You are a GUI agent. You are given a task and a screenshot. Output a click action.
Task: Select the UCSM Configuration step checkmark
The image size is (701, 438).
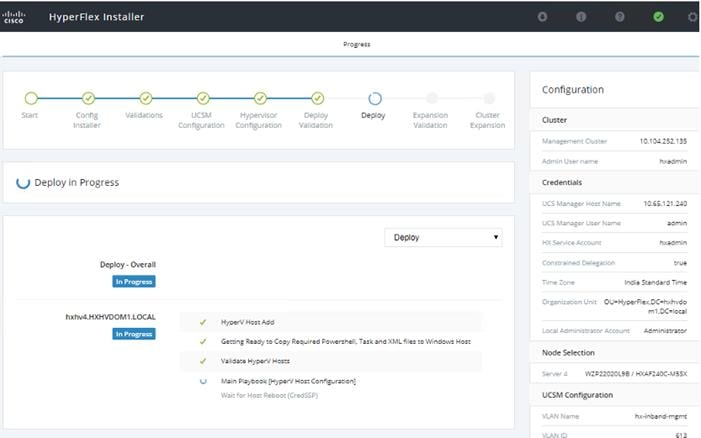pos(203,98)
